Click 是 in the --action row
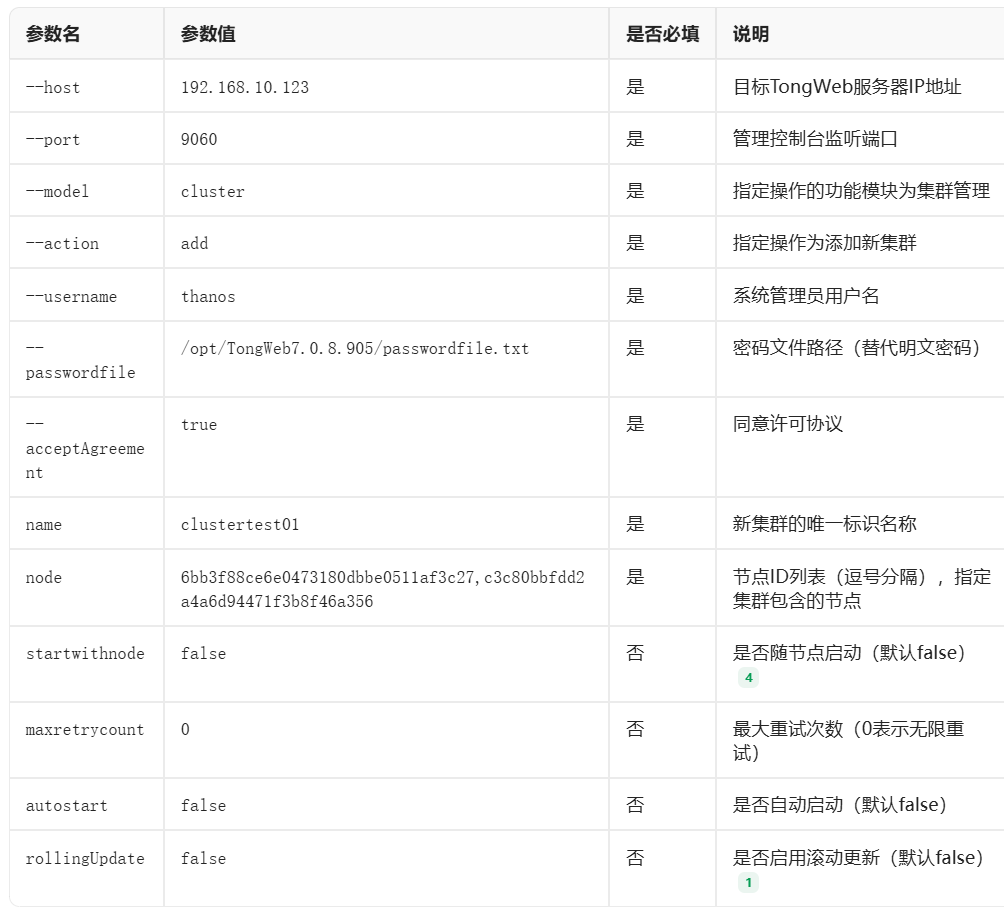This screenshot has width=1004, height=917. [635, 243]
